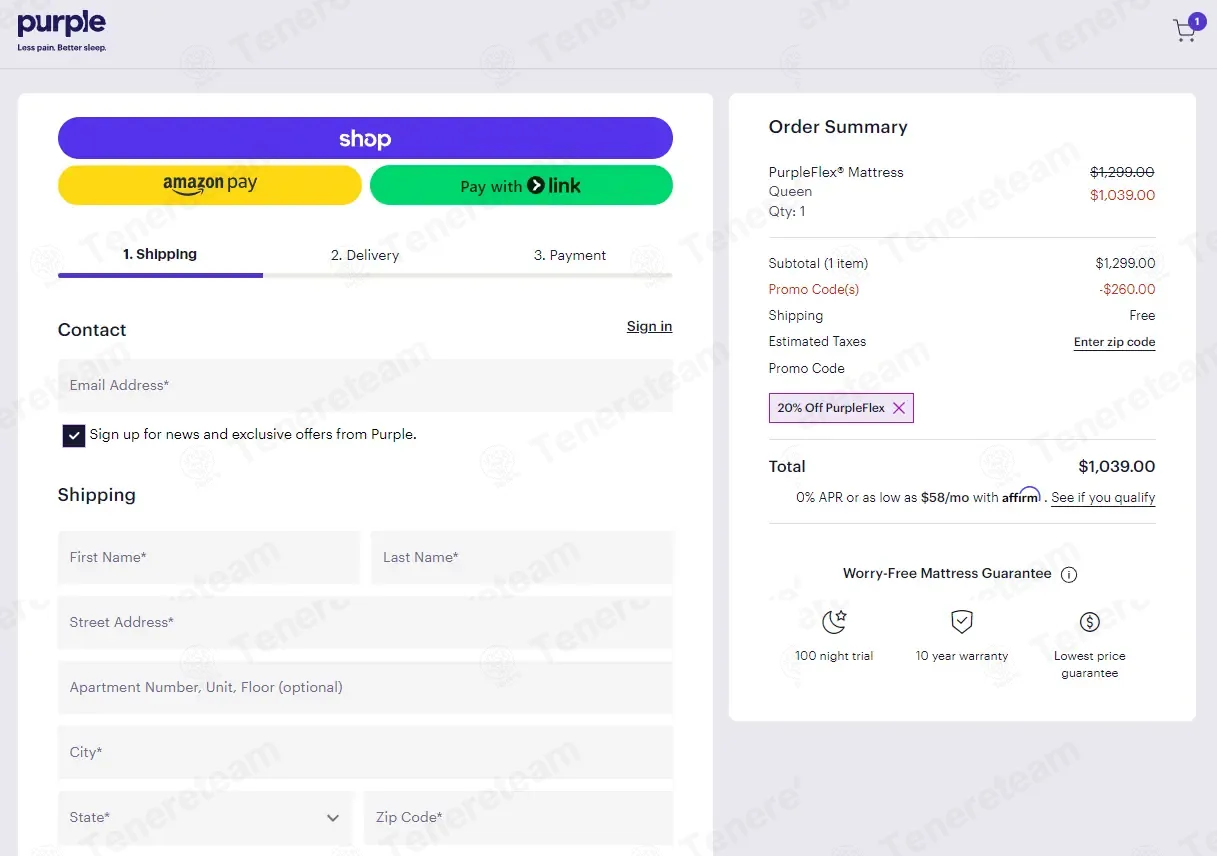
Task: Switch to the 1. Shipping step
Action: pos(160,254)
